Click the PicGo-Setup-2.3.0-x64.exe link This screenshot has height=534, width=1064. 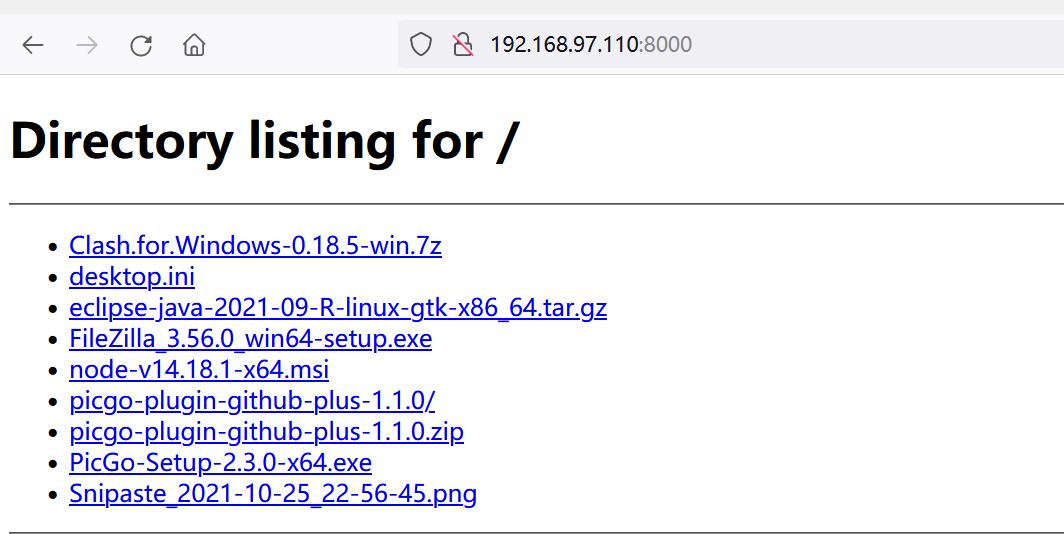click(x=220, y=462)
